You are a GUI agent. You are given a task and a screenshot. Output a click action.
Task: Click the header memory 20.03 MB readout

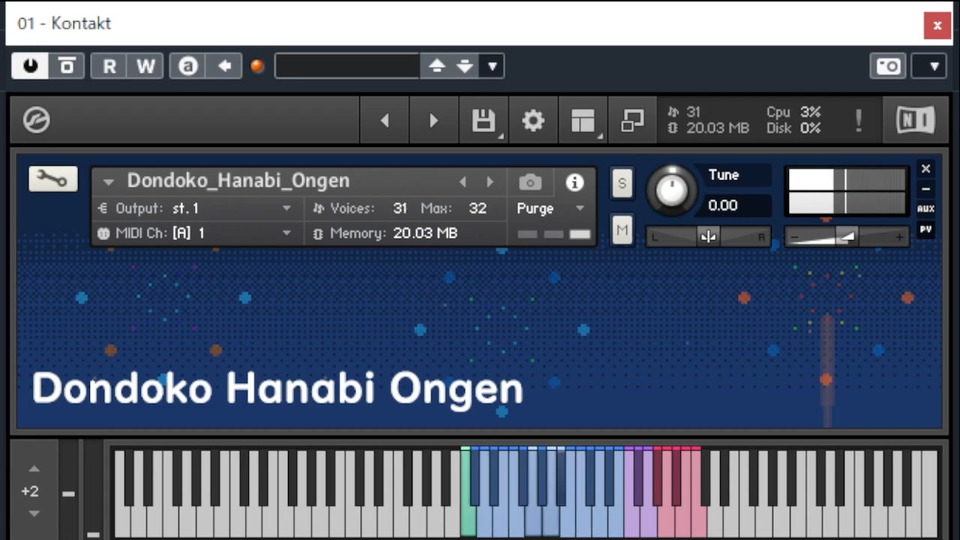pyautogui.click(x=717, y=128)
